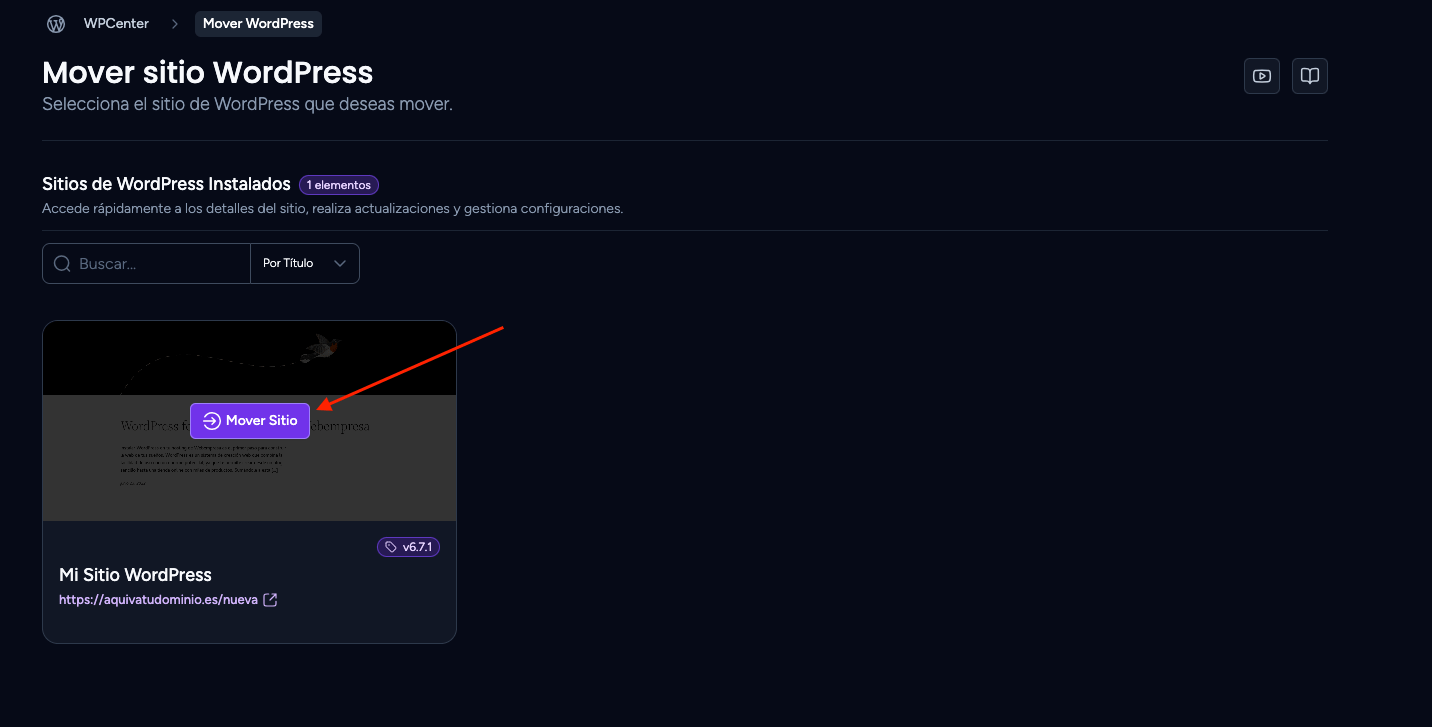Open the video tutorial icon button

1262,76
